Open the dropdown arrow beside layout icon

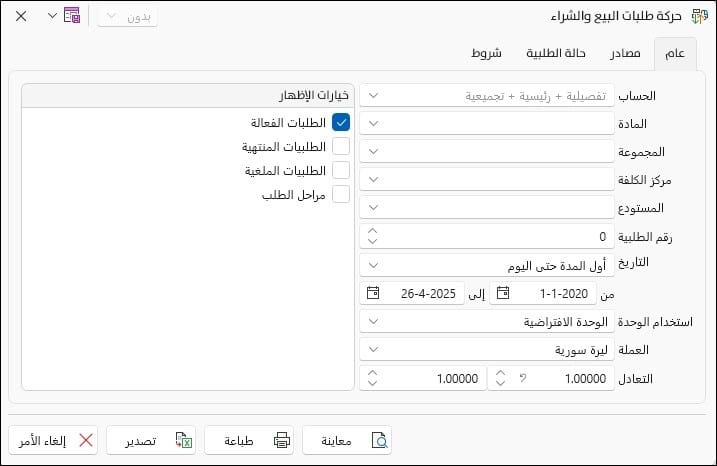click(x=53, y=16)
